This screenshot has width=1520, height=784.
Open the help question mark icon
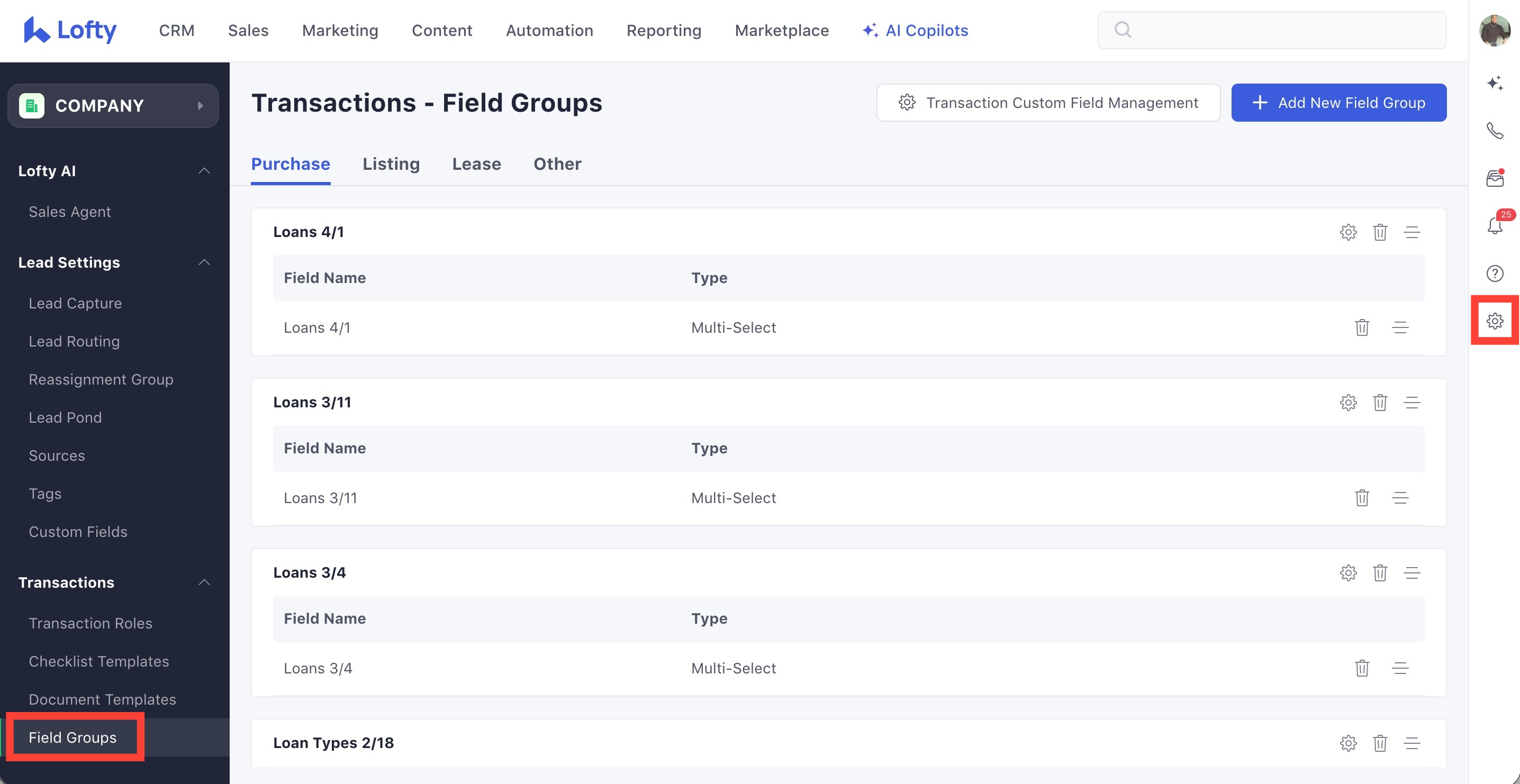[x=1494, y=274]
